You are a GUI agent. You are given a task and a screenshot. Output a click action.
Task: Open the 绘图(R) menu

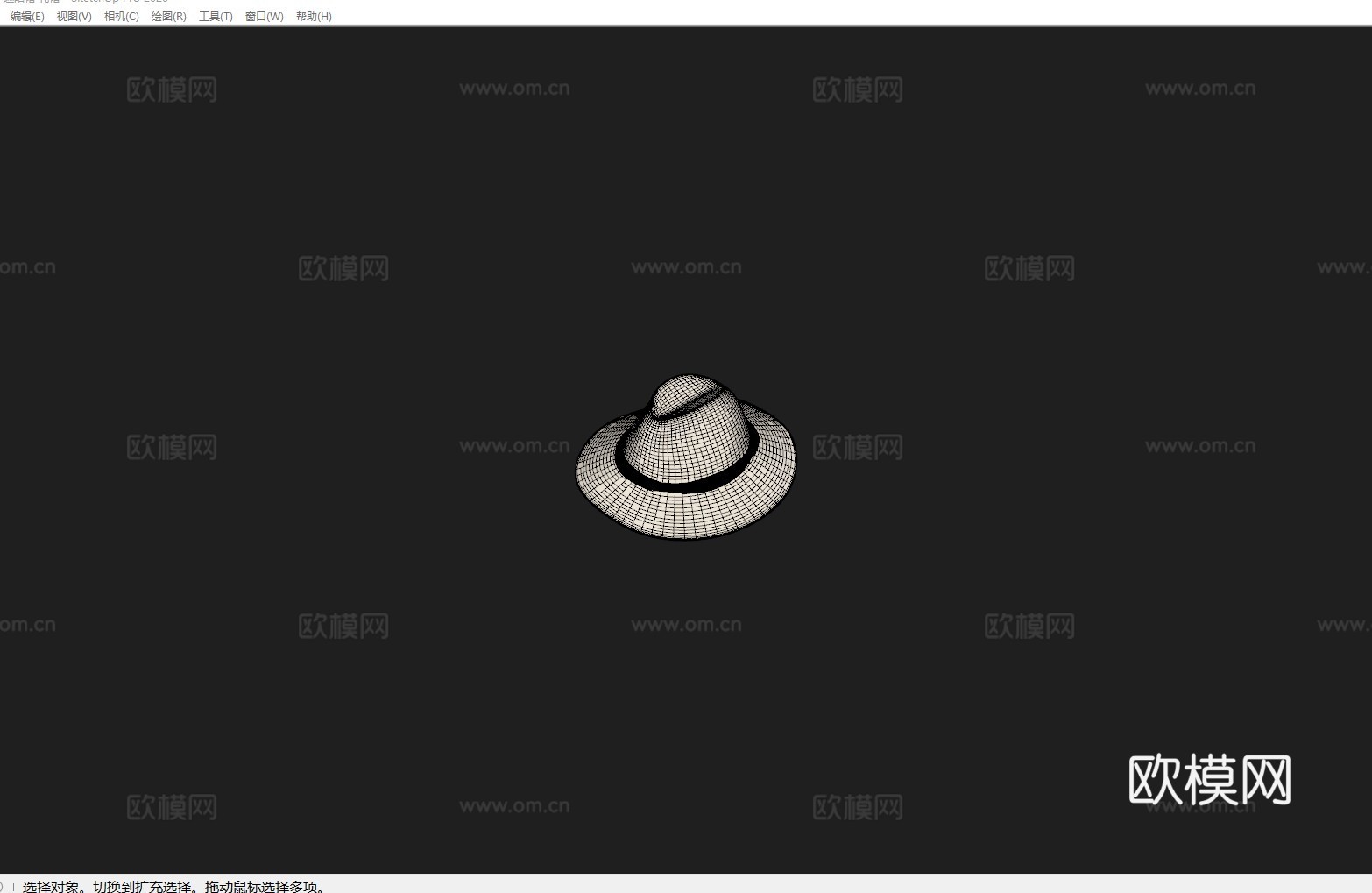(169, 17)
